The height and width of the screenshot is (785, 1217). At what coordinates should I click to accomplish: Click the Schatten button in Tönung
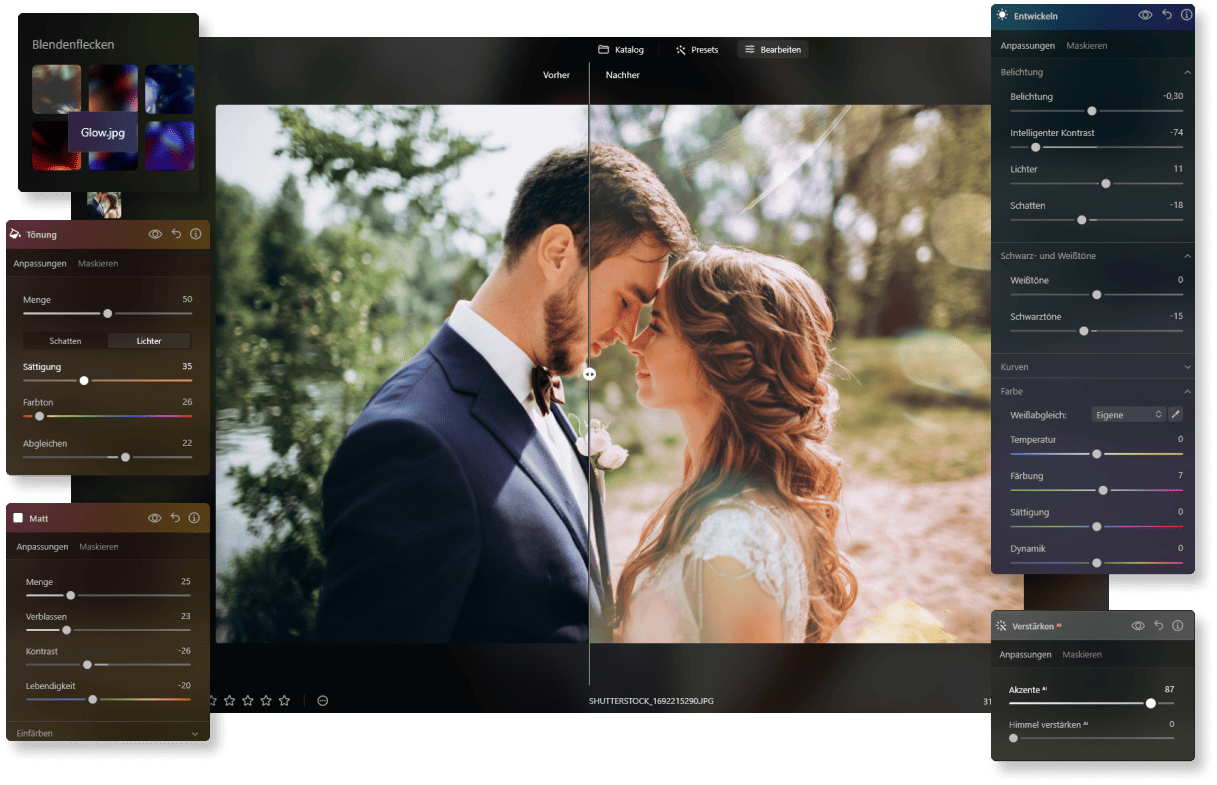click(x=64, y=340)
